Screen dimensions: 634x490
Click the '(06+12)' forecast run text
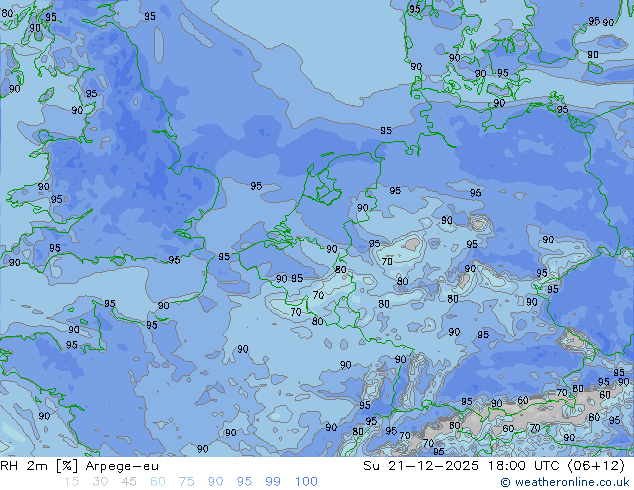[x=596, y=466]
